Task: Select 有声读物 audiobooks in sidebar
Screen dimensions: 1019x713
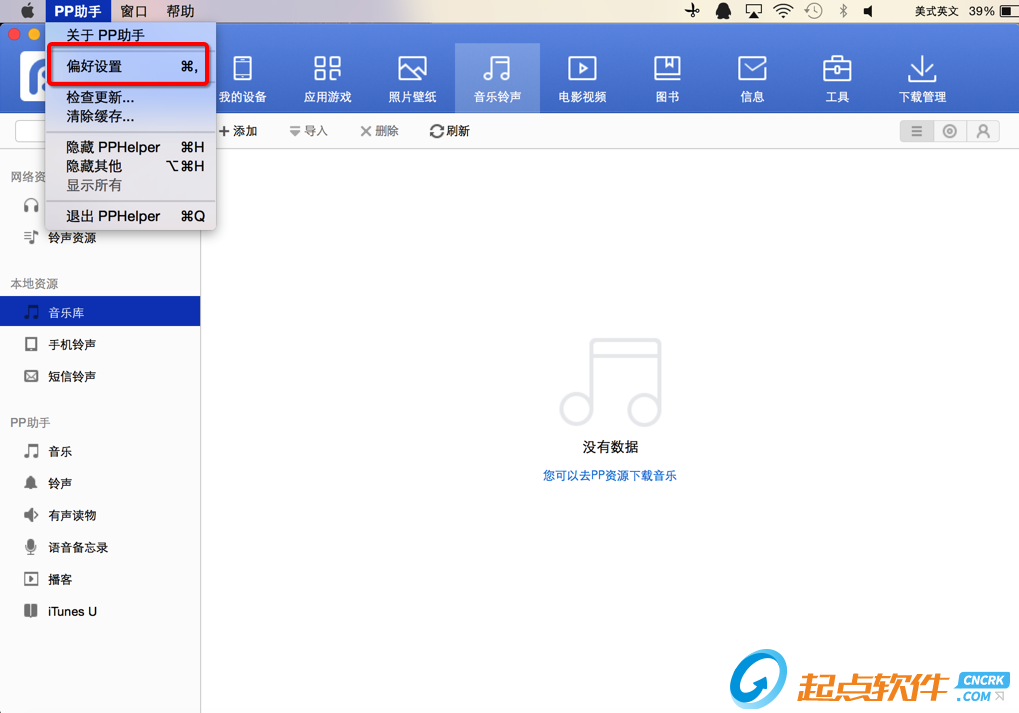Action: click(100, 515)
